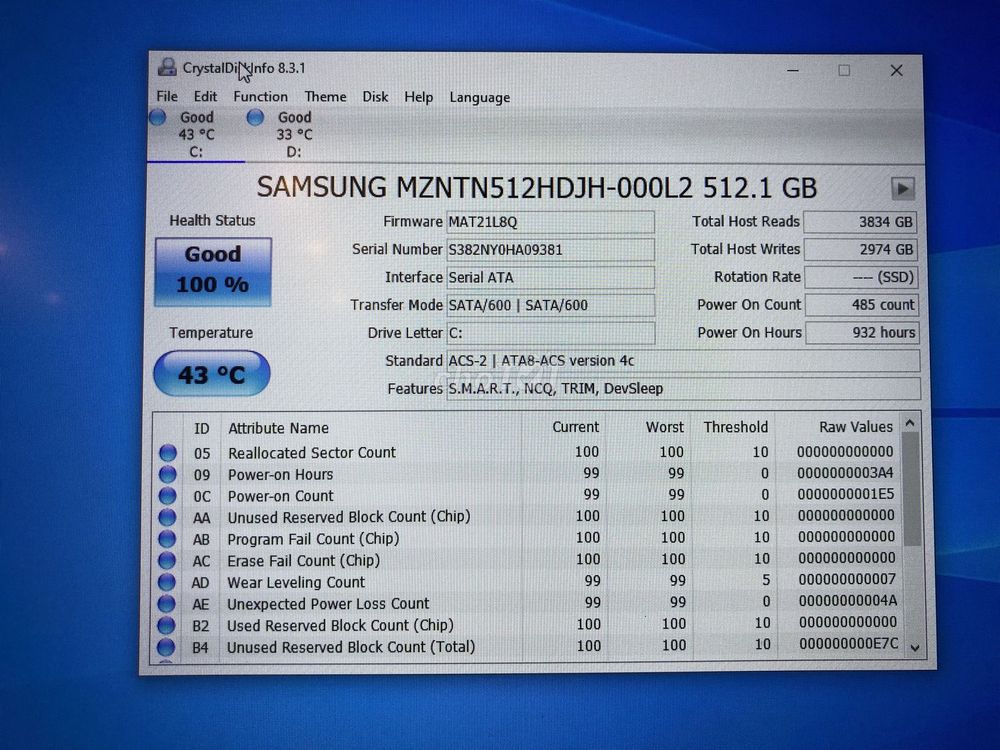Select Unexpected Power Loss Count row
Viewport: 1000px width, 750px height.
click(x=527, y=603)
